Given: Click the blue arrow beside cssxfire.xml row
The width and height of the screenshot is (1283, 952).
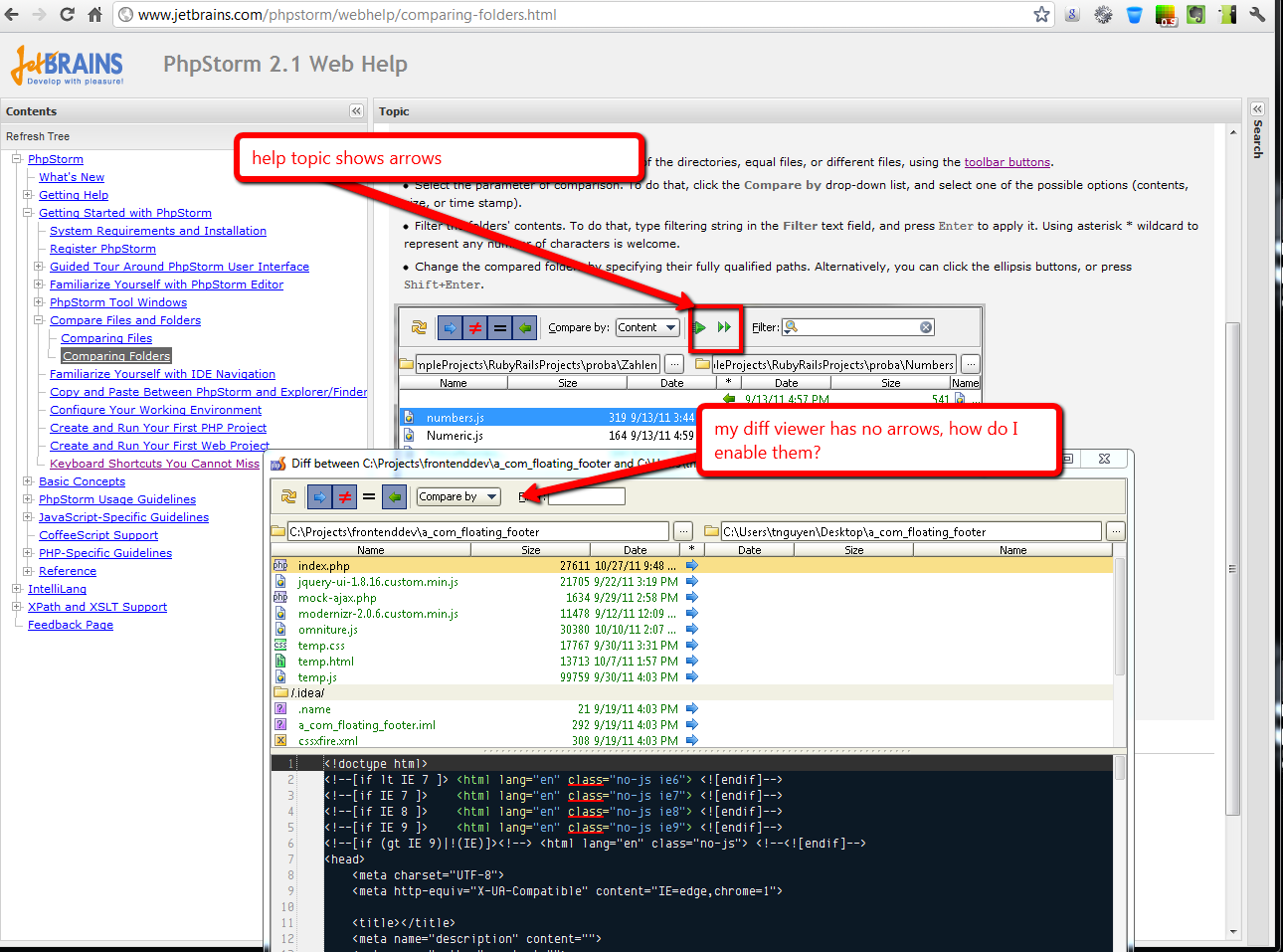Looking at the screenshot, I should pos(692,740).
